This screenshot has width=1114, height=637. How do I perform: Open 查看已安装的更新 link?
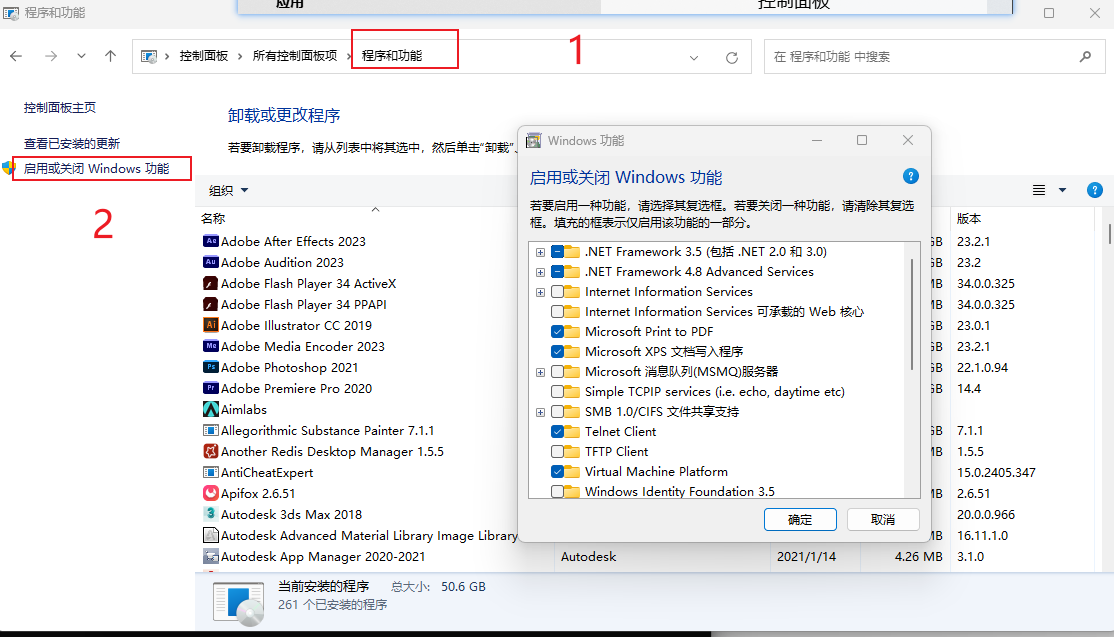pyautogui.click(x=72, y=143)
